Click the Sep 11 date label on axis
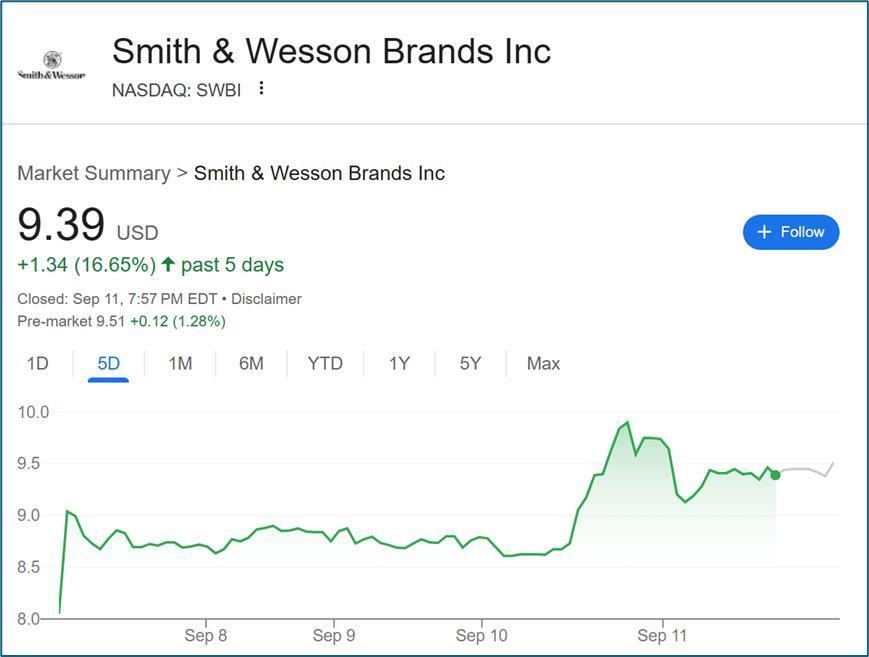 coord(664,635)
